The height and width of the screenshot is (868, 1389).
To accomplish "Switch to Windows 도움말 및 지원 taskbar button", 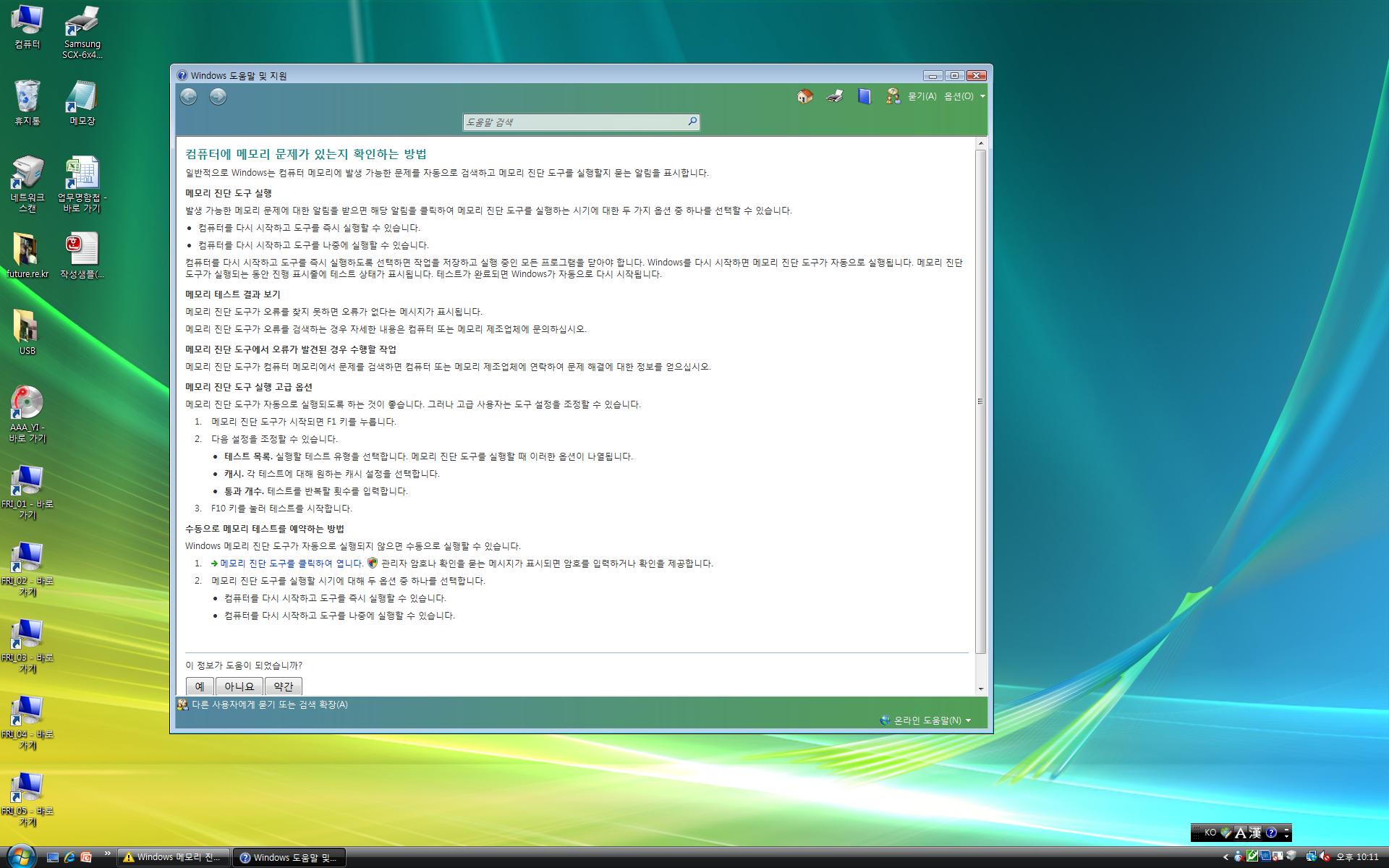I will tap(289, 857).
